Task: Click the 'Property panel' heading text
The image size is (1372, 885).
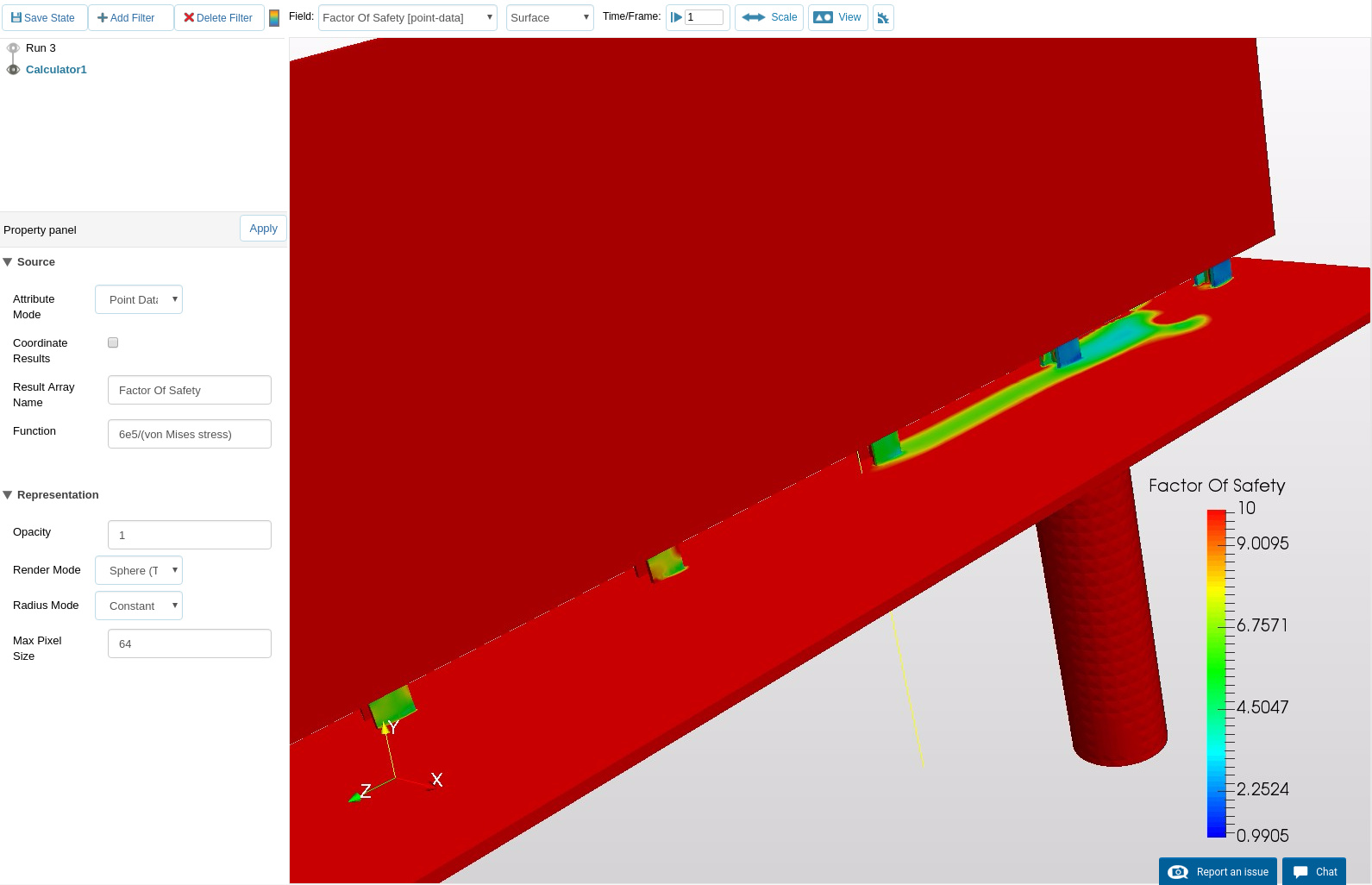Action: click(40, 229)
